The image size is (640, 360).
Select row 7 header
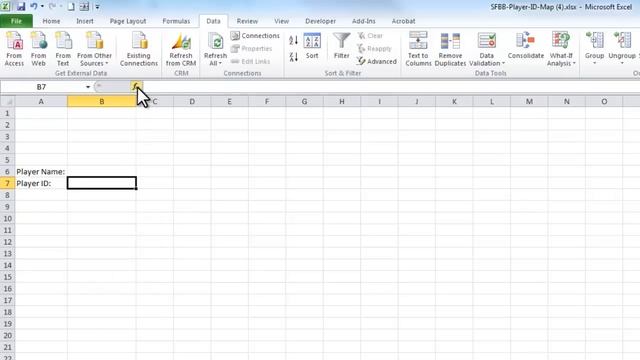7,183
